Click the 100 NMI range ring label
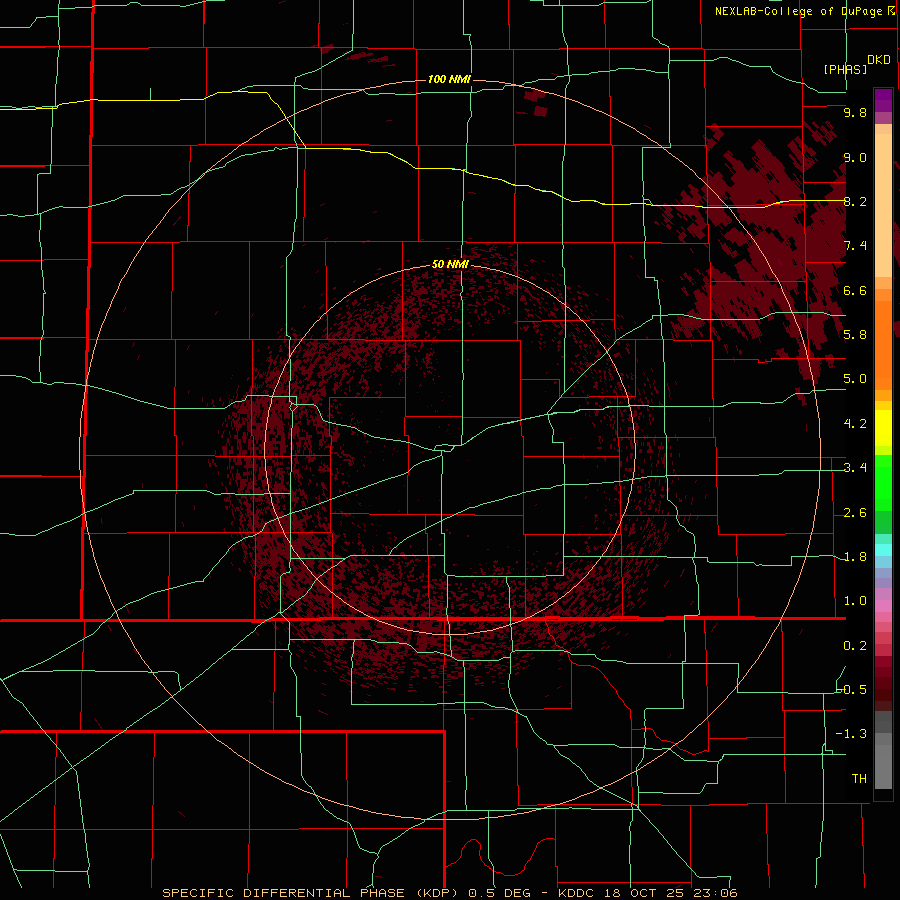 click(x=449, y=79)
